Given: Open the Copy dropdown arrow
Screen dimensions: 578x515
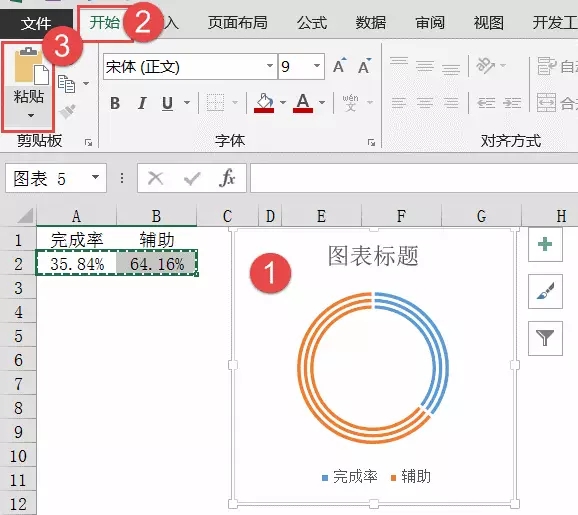Looking at the screenshot, I should coord(86,84).
